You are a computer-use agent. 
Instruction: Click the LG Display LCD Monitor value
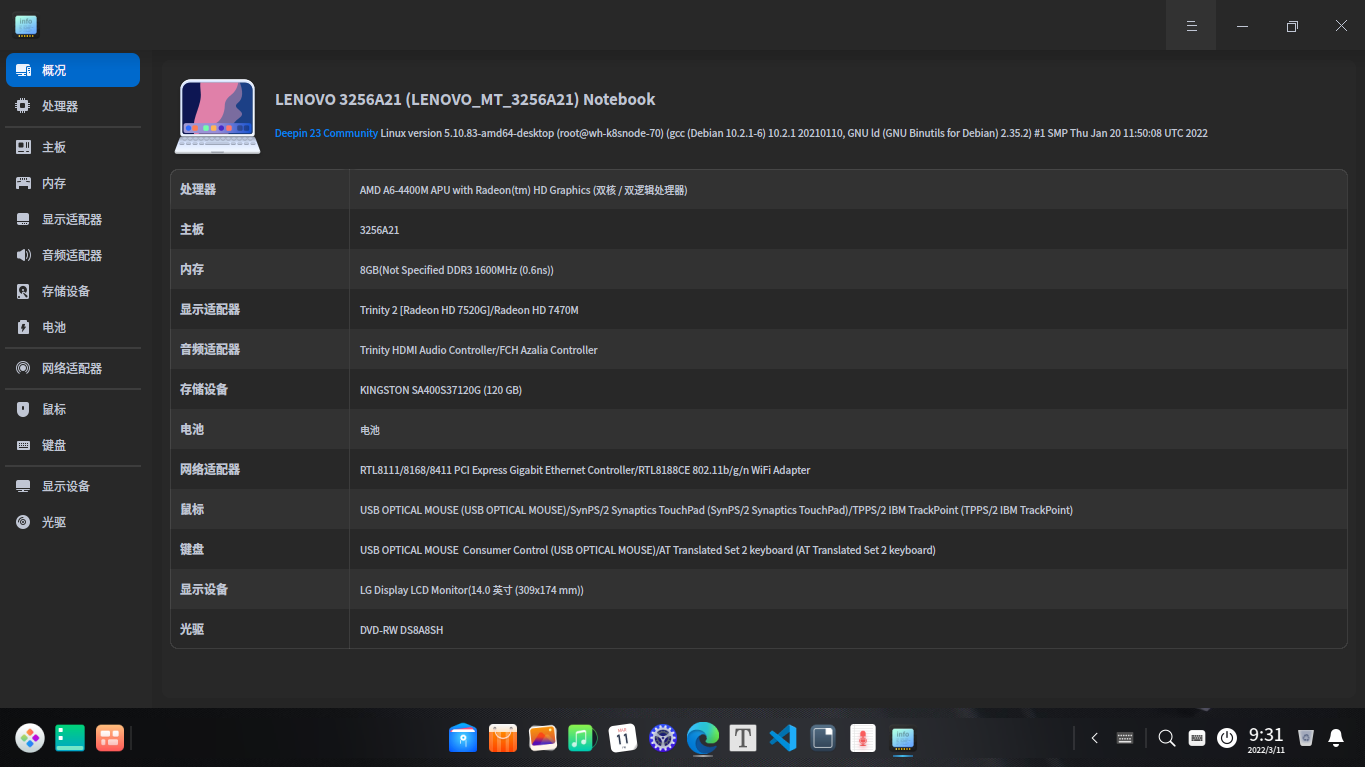click(472, 590)
